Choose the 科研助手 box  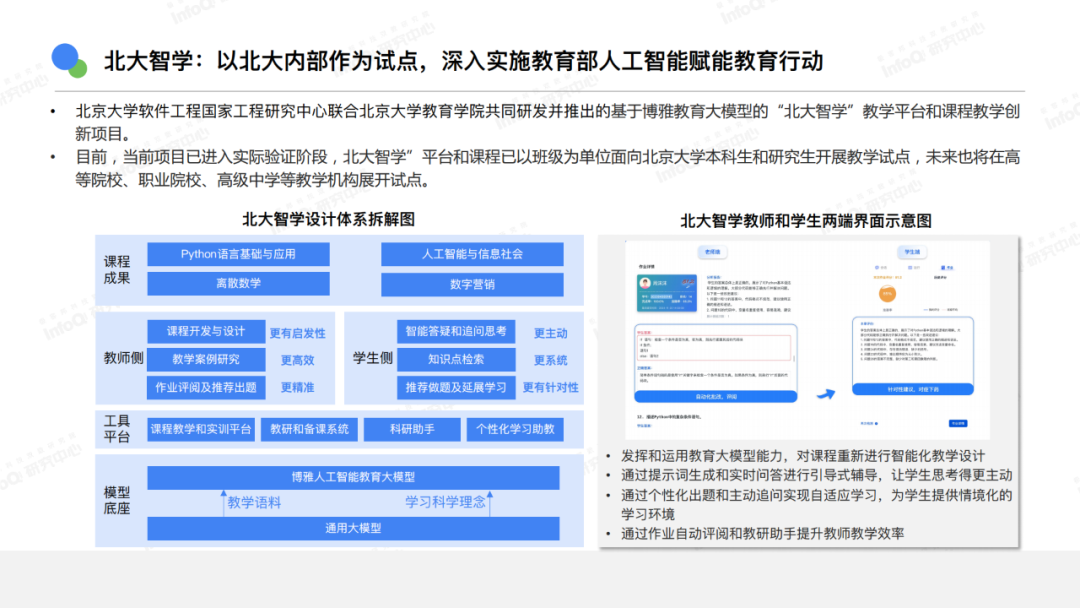412,429
